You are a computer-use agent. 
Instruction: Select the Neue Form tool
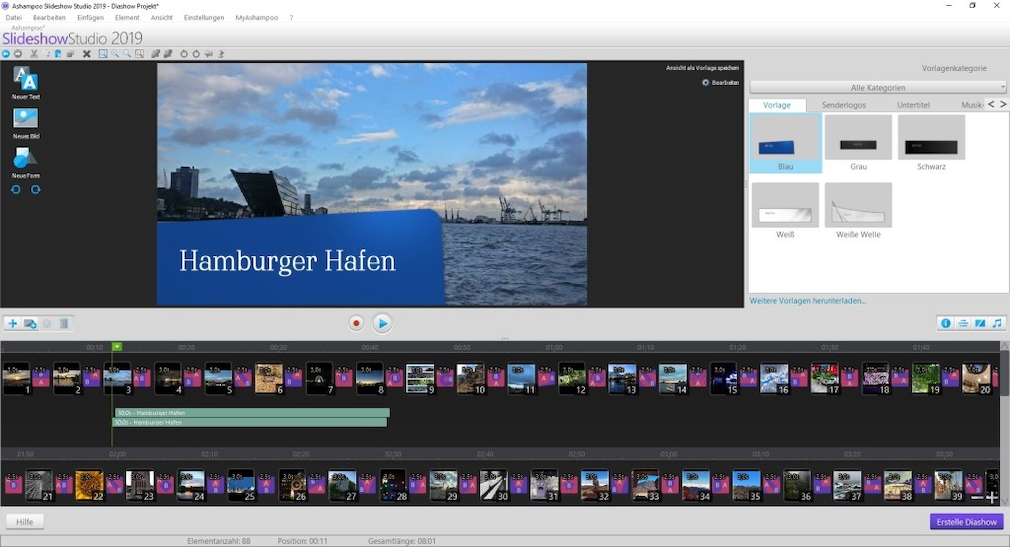coord(26,162)
